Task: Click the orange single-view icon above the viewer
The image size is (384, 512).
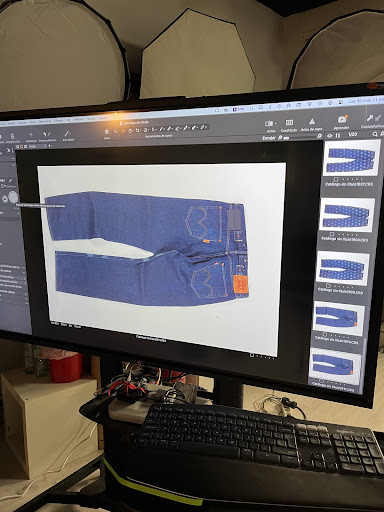Action: pos(21,146)
